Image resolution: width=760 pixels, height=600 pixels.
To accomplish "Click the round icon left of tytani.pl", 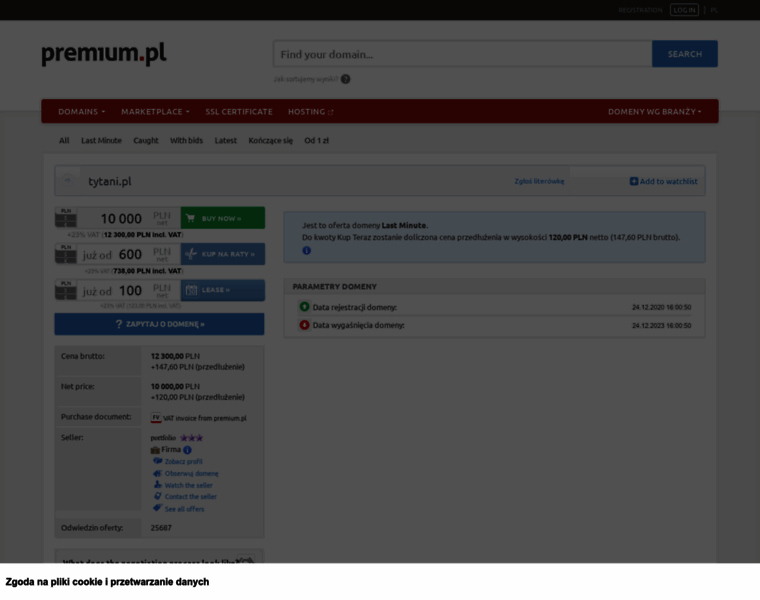I will coord(68,181).
